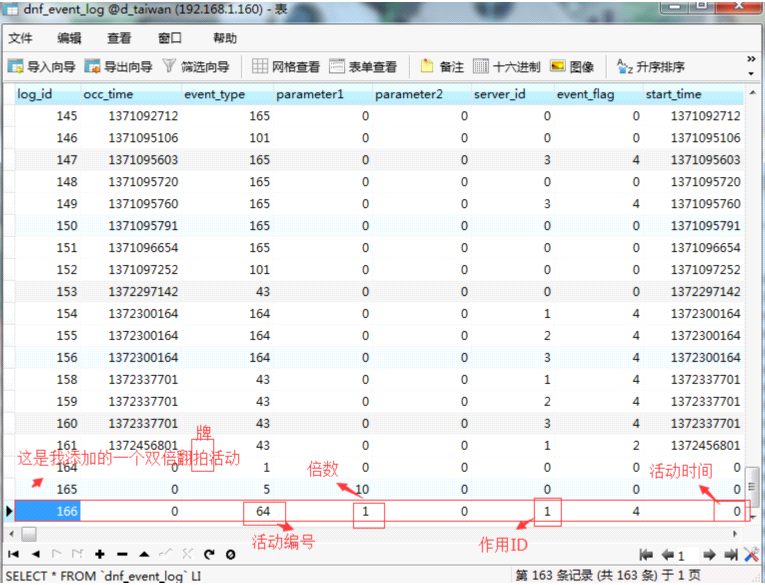The image size is (765, 585).
Task: Toggle the 十六进制 hex view
Action: 506,67
